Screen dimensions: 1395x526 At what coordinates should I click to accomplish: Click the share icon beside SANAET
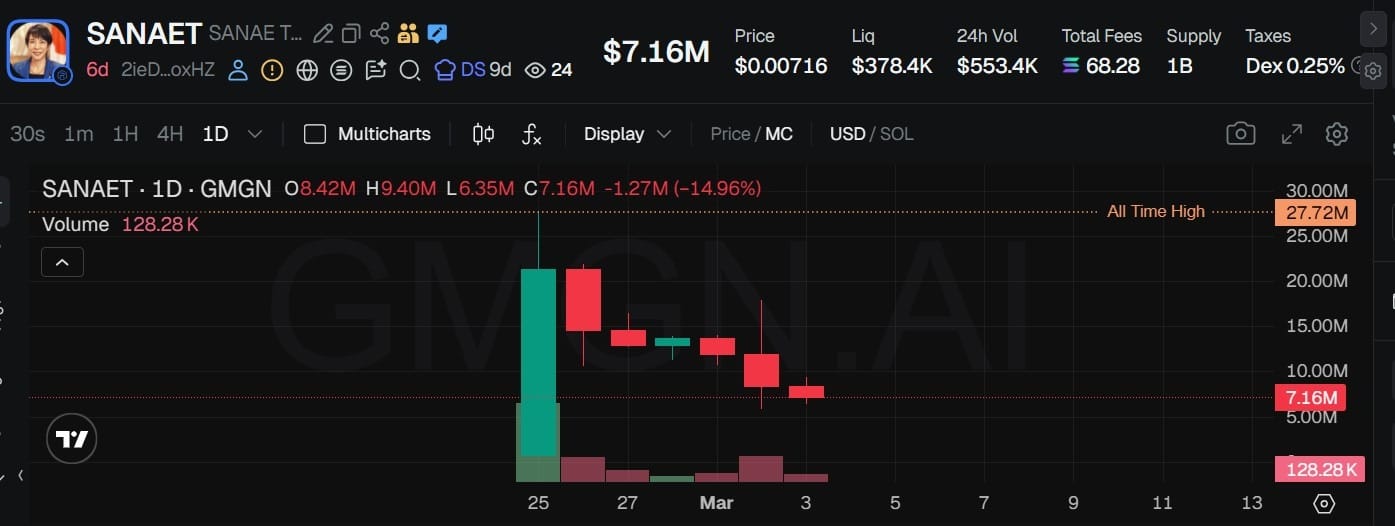[379, 34]
